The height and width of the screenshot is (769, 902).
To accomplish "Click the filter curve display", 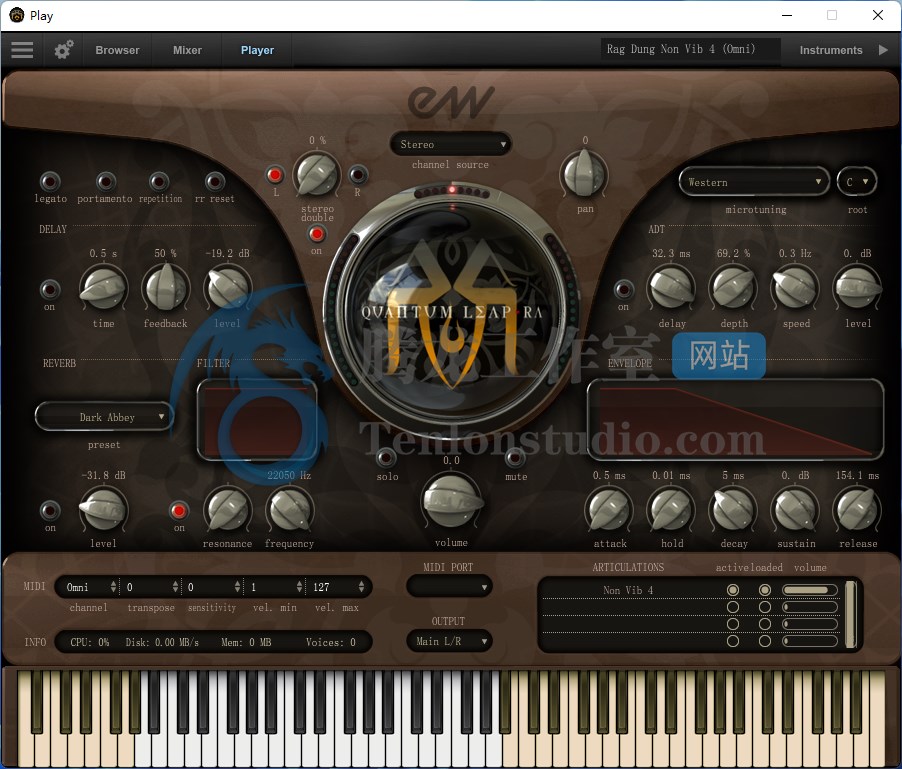I will 257,419.
